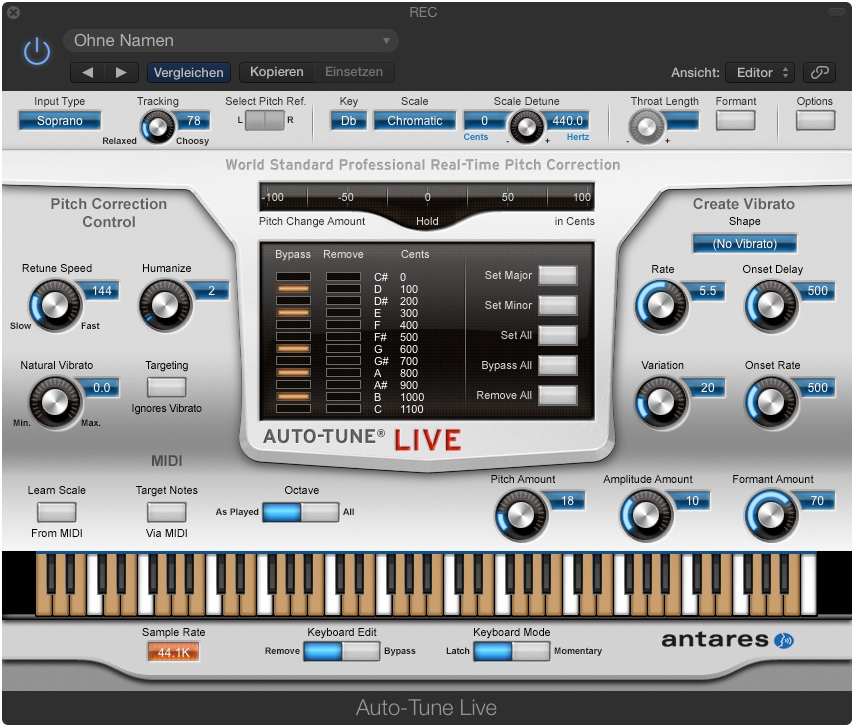The height and width of the screenshot is (727, 854).
Task: Click the Retune Speed value 144
Action: [x=101, y=290]
